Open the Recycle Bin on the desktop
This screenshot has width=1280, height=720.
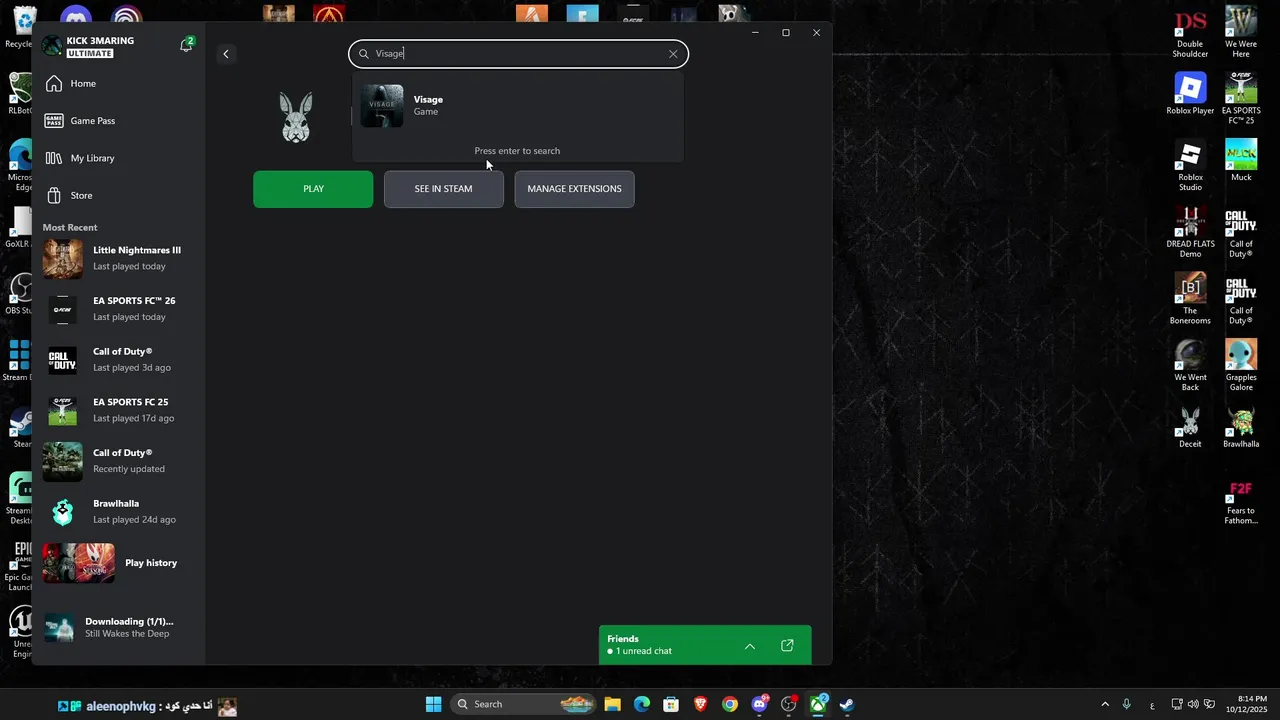tap(20, 28)
